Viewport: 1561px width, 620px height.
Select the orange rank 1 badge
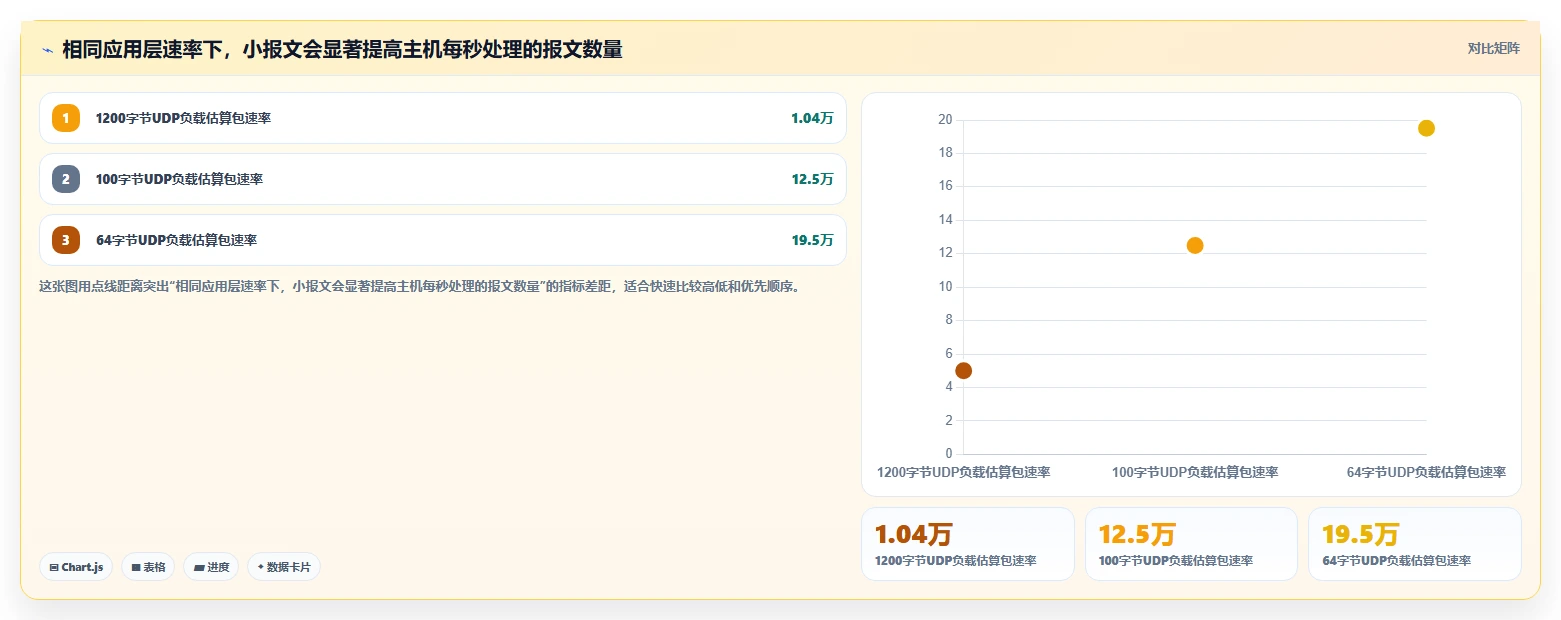(66, 118)
